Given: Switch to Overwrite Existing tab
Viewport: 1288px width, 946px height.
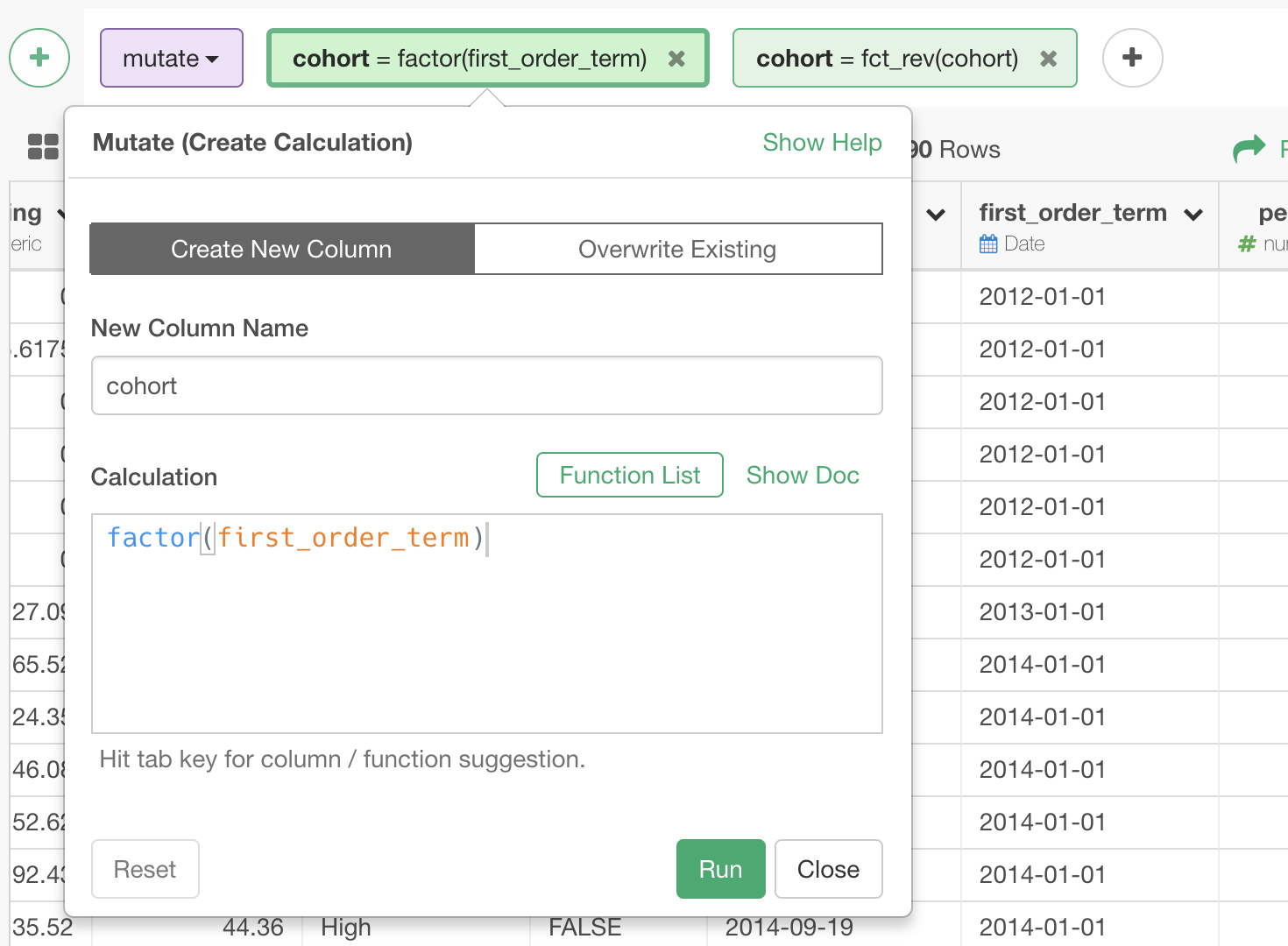Looking at the screenshot, I should 677,250.
